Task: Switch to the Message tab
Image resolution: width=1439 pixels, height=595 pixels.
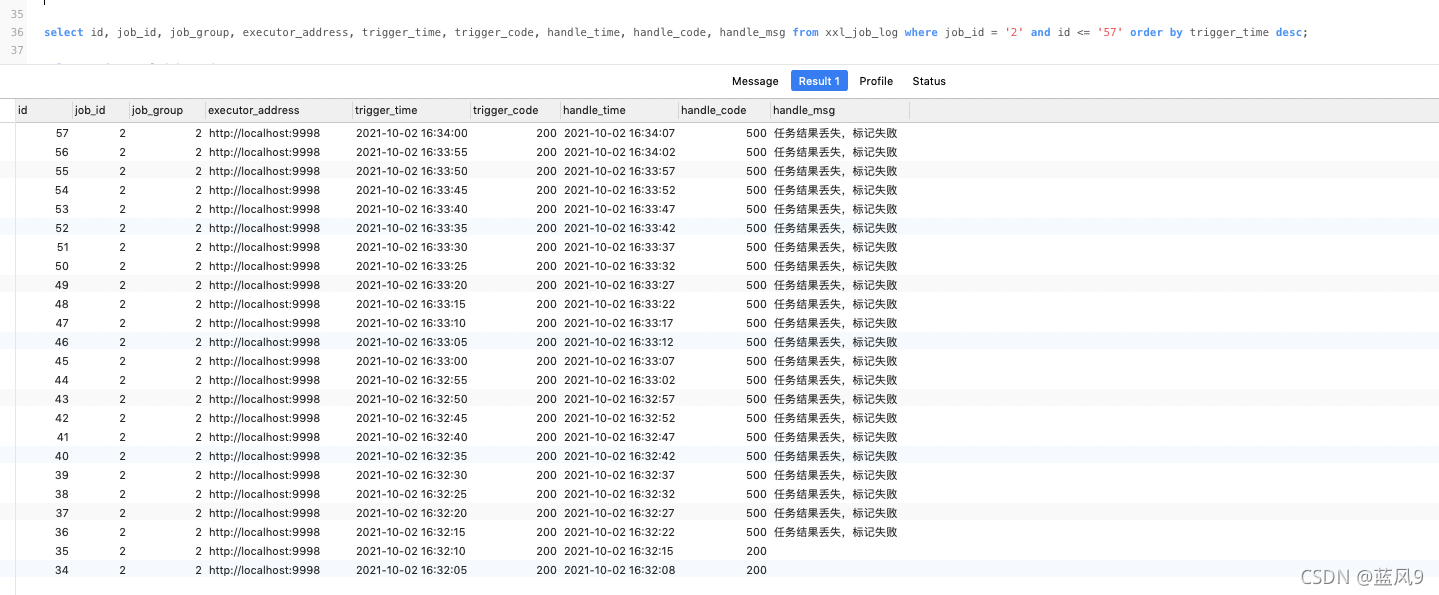Action: coord(755,81)
